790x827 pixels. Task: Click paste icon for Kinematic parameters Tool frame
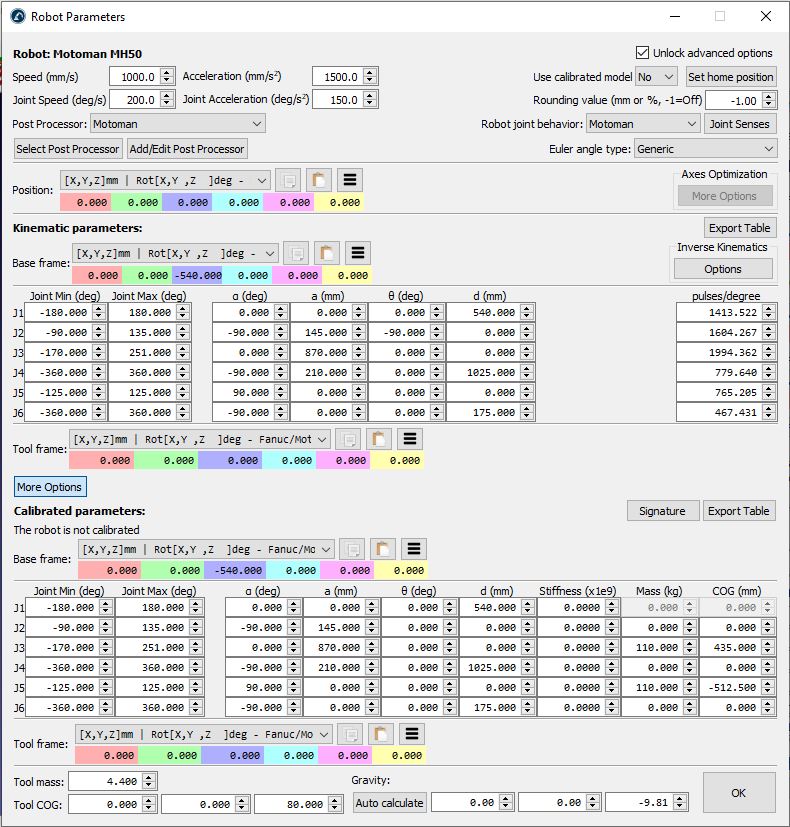tap(378, 439)
